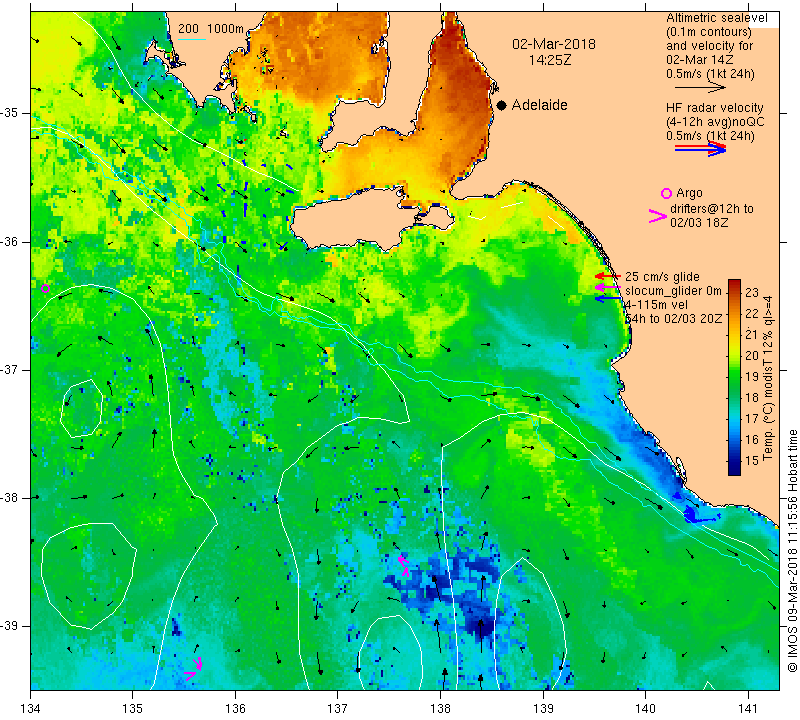Screen dimensions: 800x720
Task: Click the red 25 cm/s glide arrow
Action: coord(608,276)
